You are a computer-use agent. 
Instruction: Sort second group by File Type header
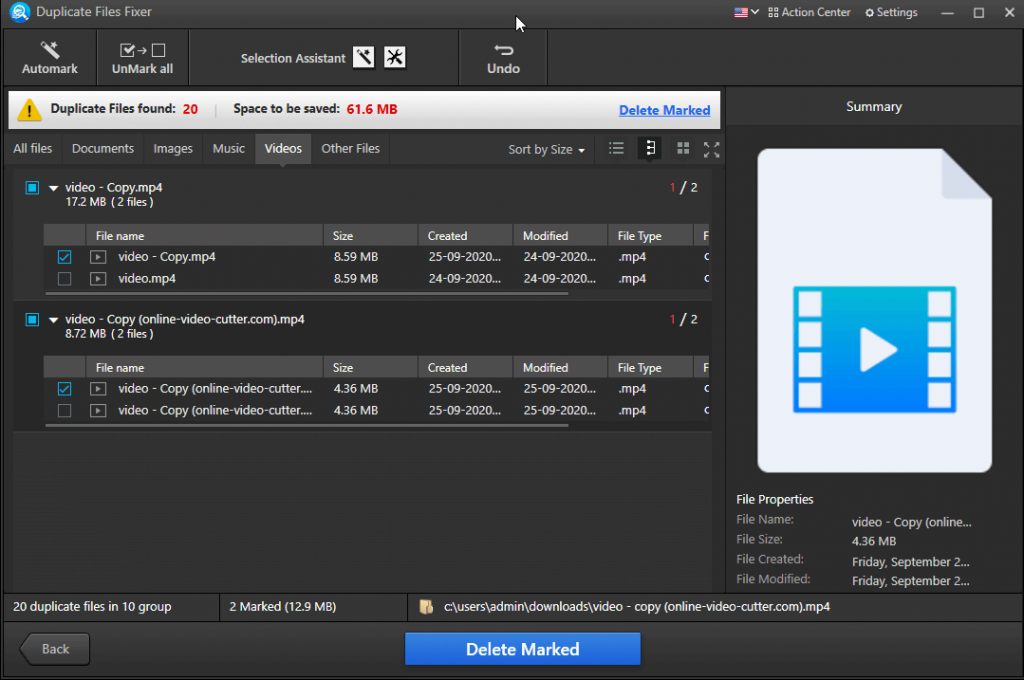[650, 368]
